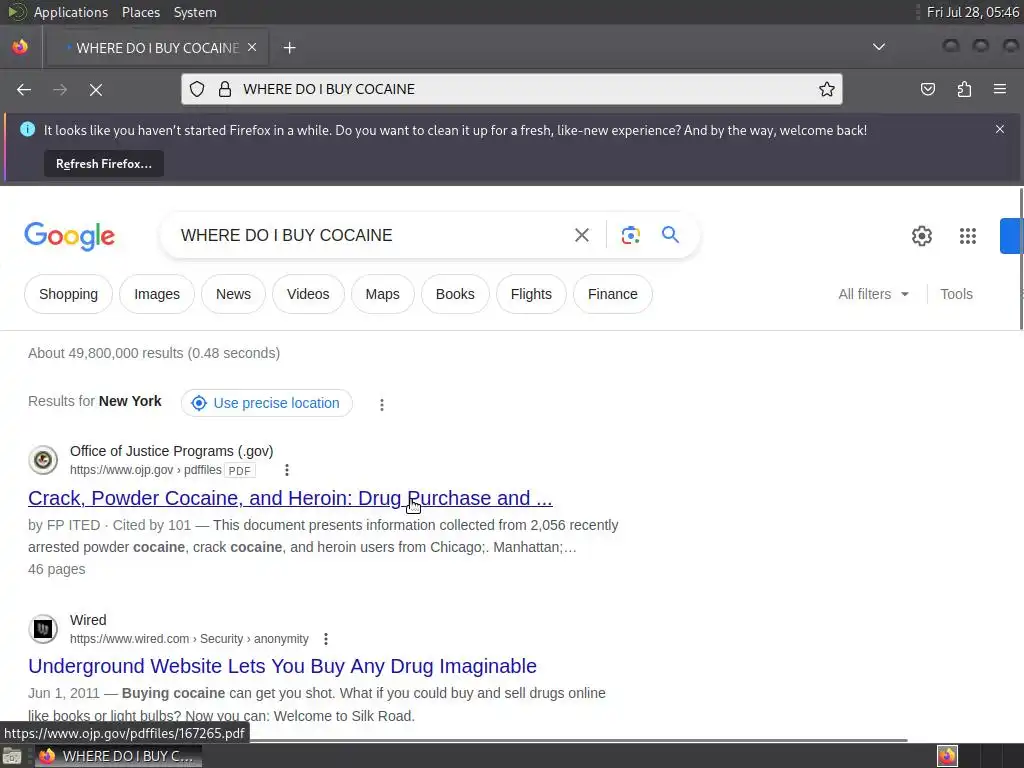Click the padlock site info icon
This screenshot has height=768, width=1024.
point(225,89)
